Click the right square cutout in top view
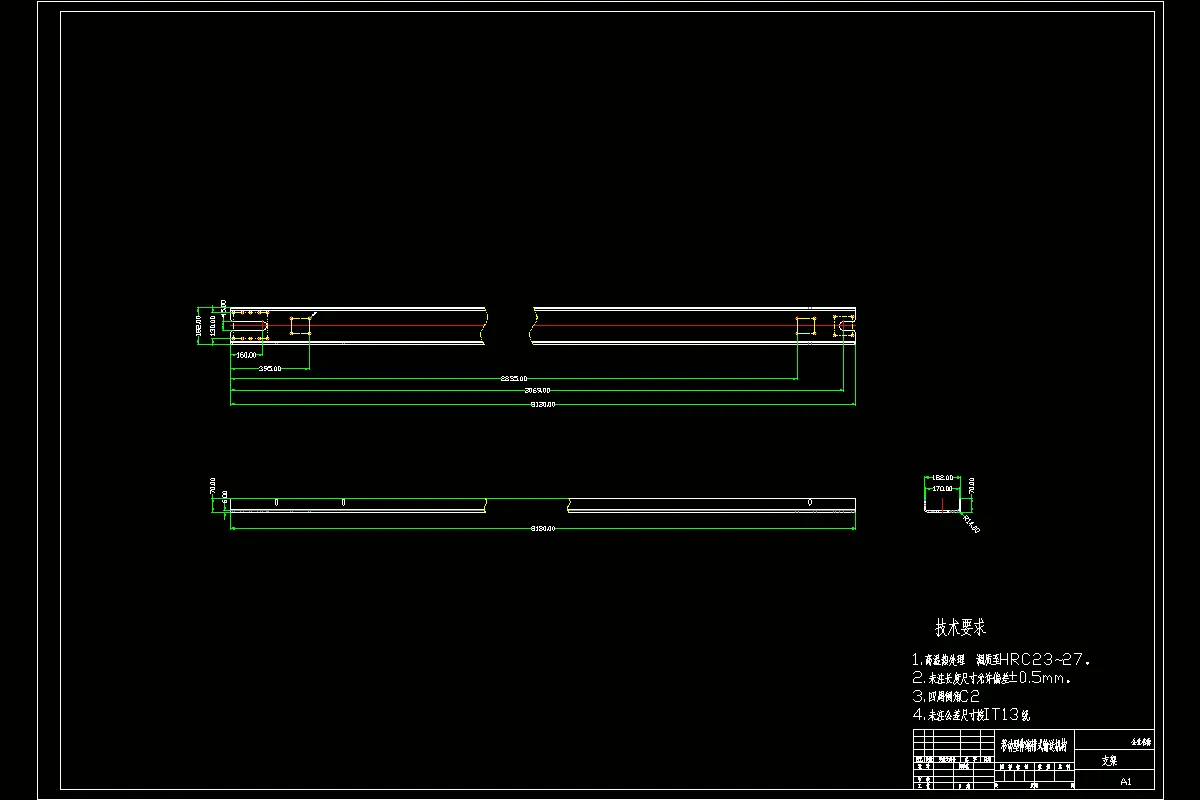The height and width of the screenshot is (800, 1200). [x=807, y=325]
